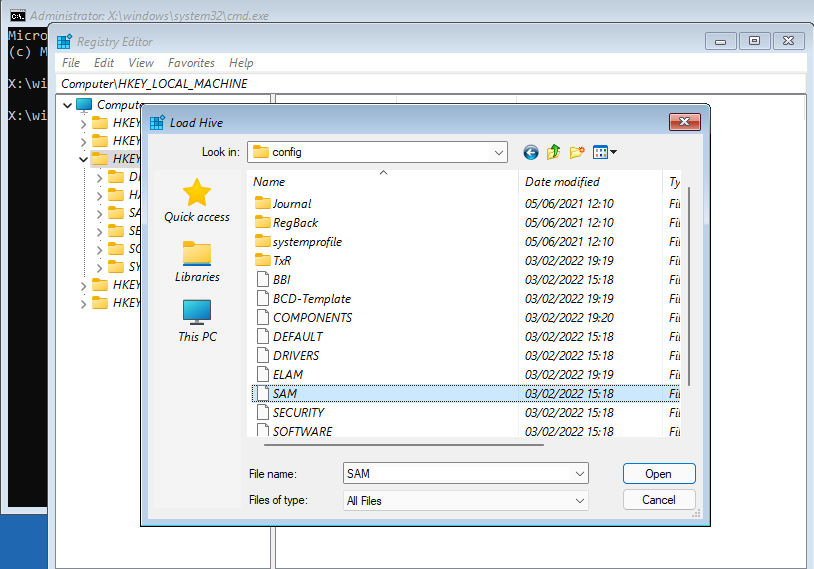Select the systemprofile folder icon
814x569 pixels.
[263, 241]
